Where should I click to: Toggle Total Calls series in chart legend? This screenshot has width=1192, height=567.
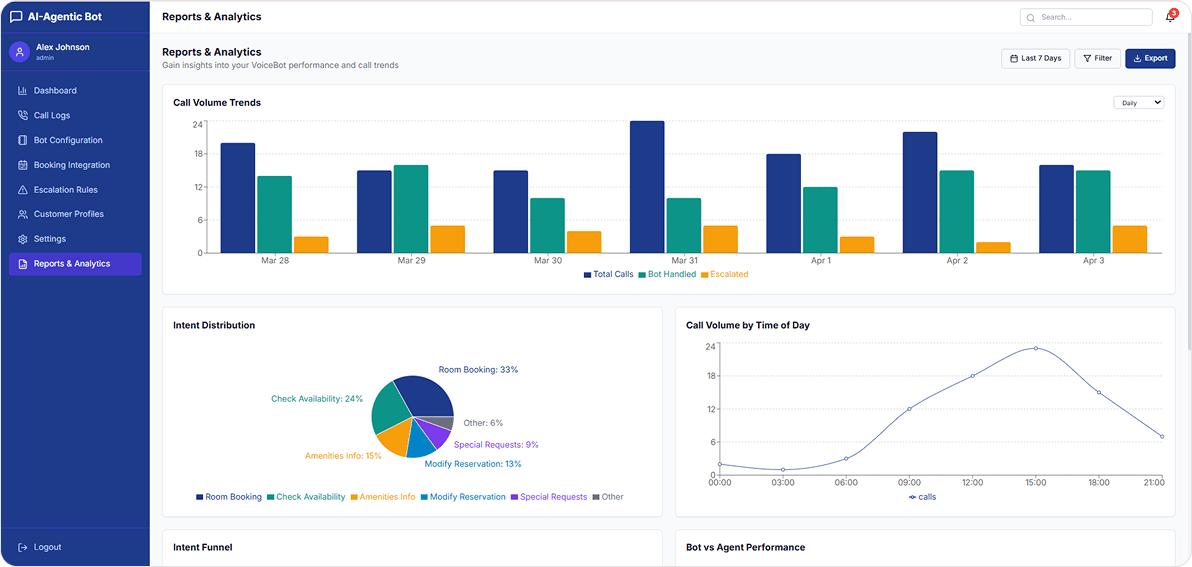(x=609, y=274)
